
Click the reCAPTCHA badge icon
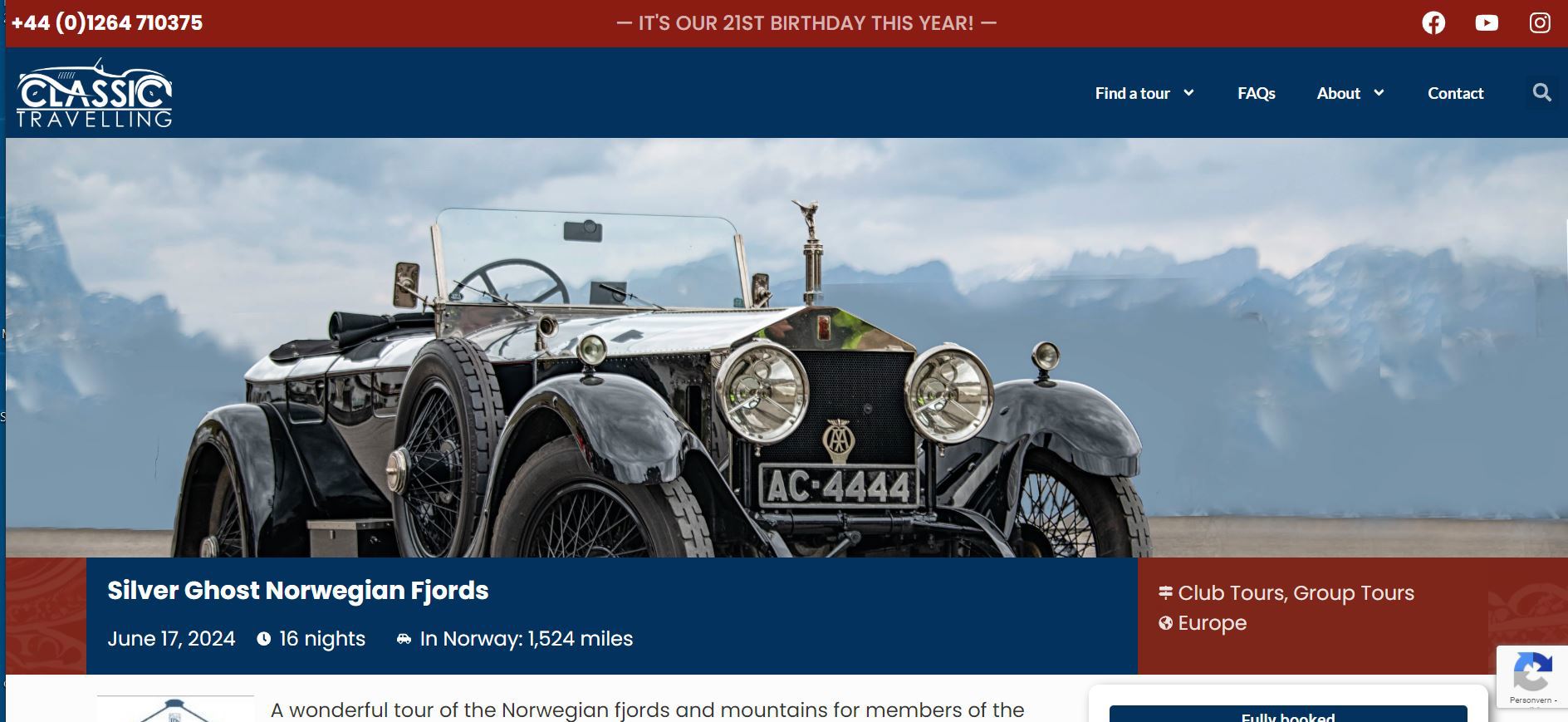[1532, 672]
